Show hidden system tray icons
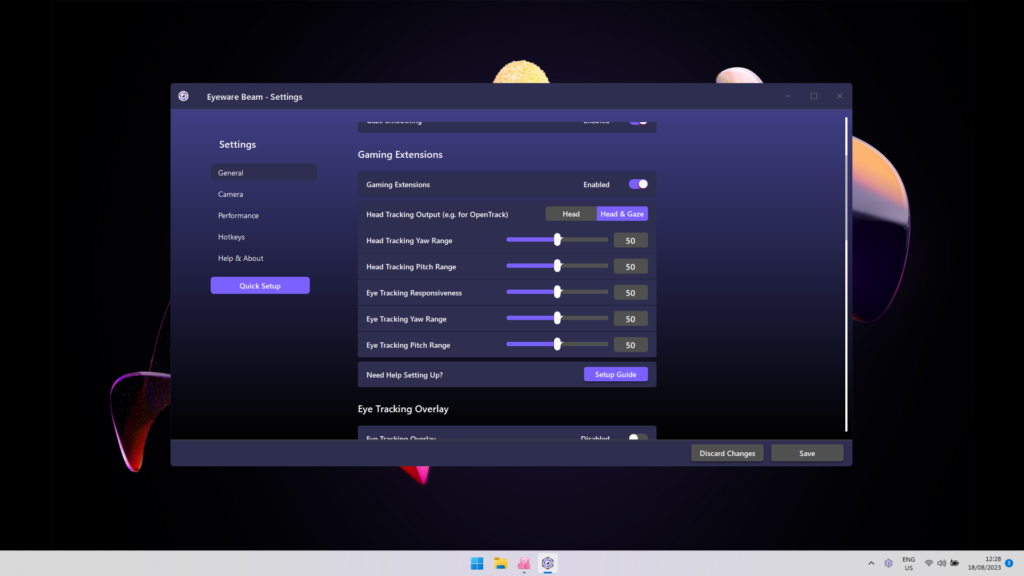The width and height of the screenshot is (1024, 576). click(871, 563)
